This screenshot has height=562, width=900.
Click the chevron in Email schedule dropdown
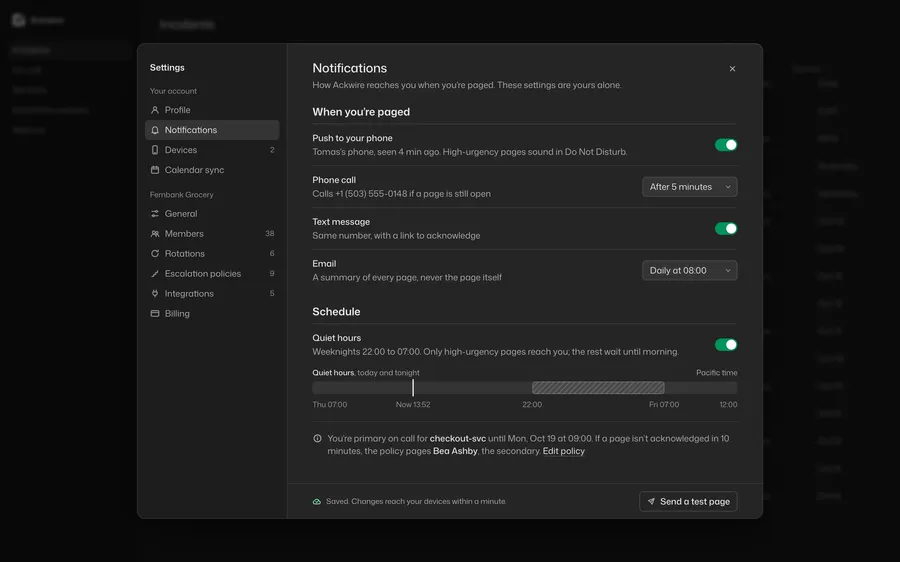728,270
